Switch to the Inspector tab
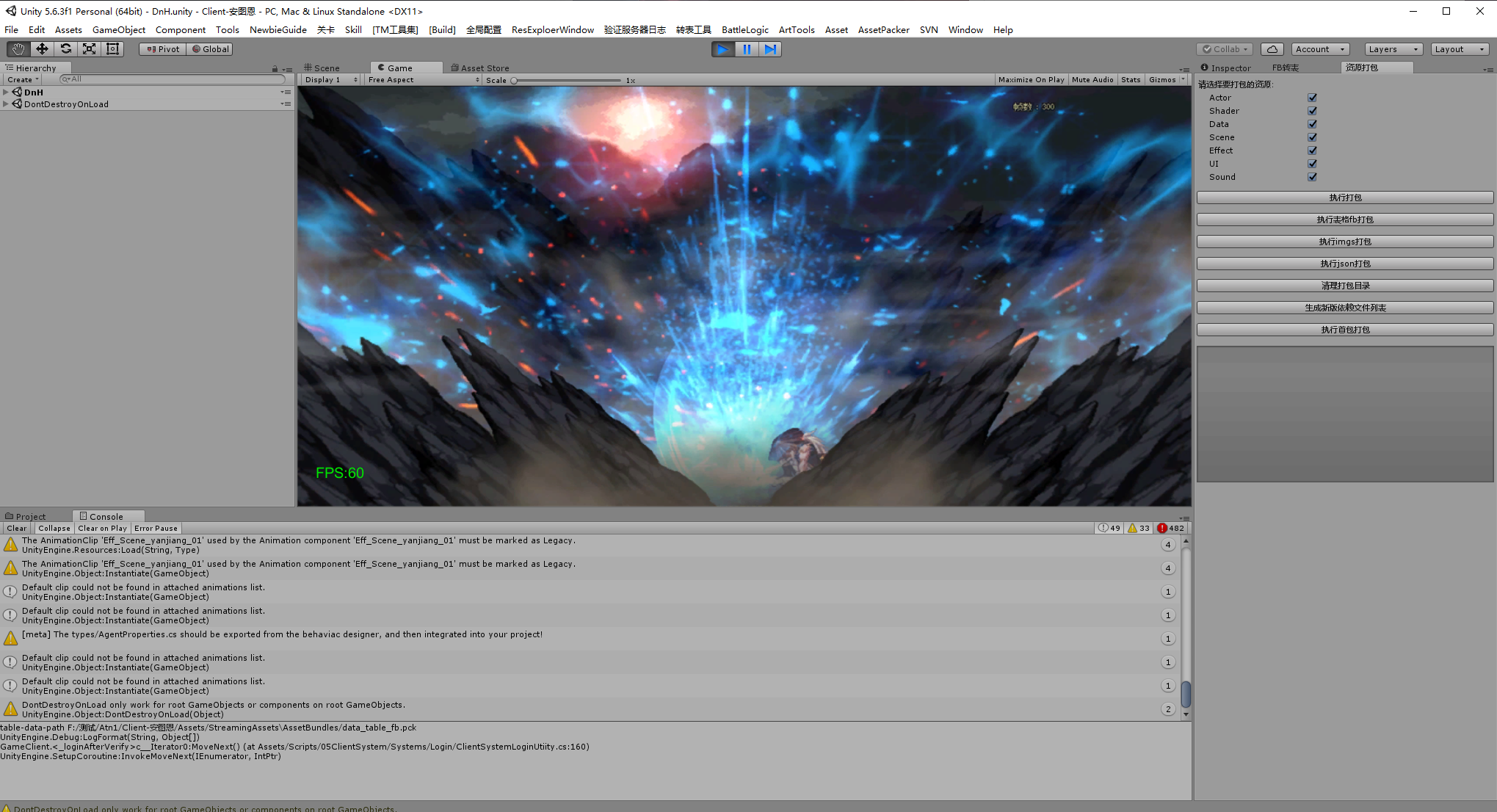Image resolution: width=1497 pixels, height=812 pixels. (1226, 68)
